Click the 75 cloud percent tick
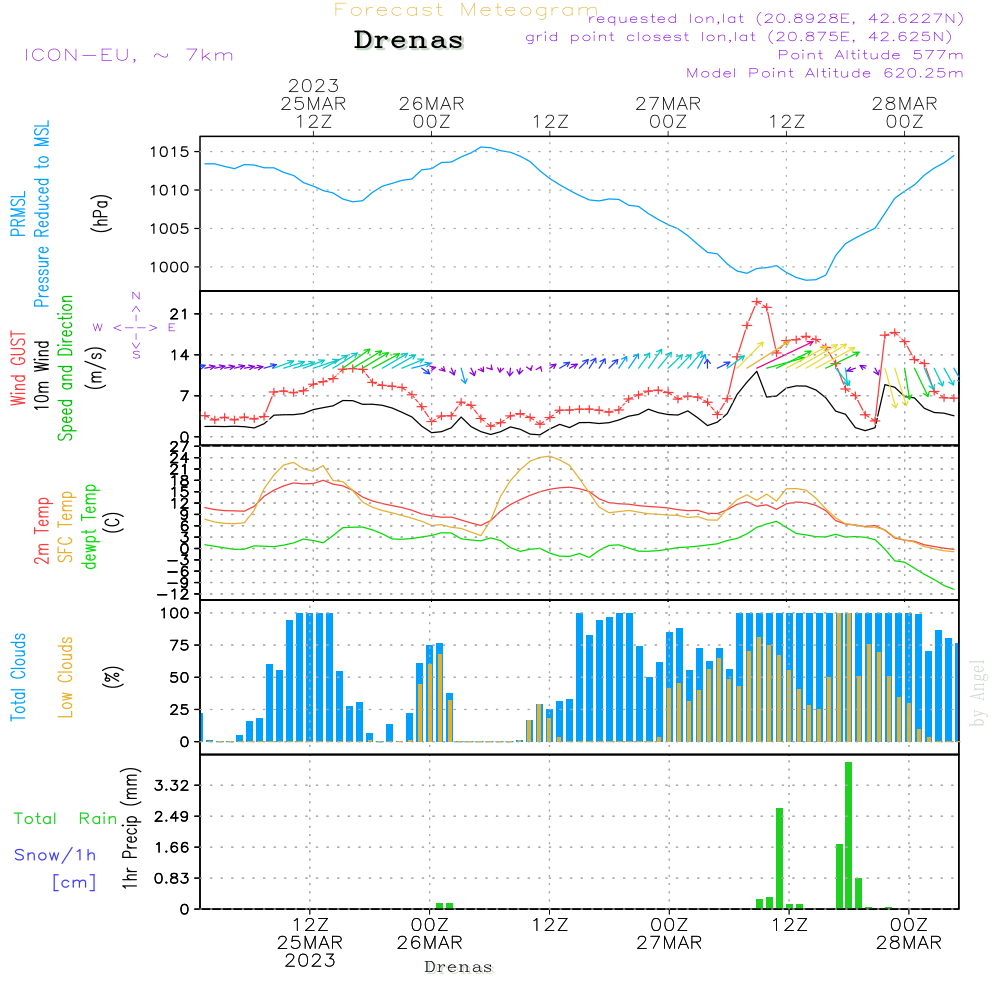This screenshot has width=1000, height=1000. [x=179, y=645]
